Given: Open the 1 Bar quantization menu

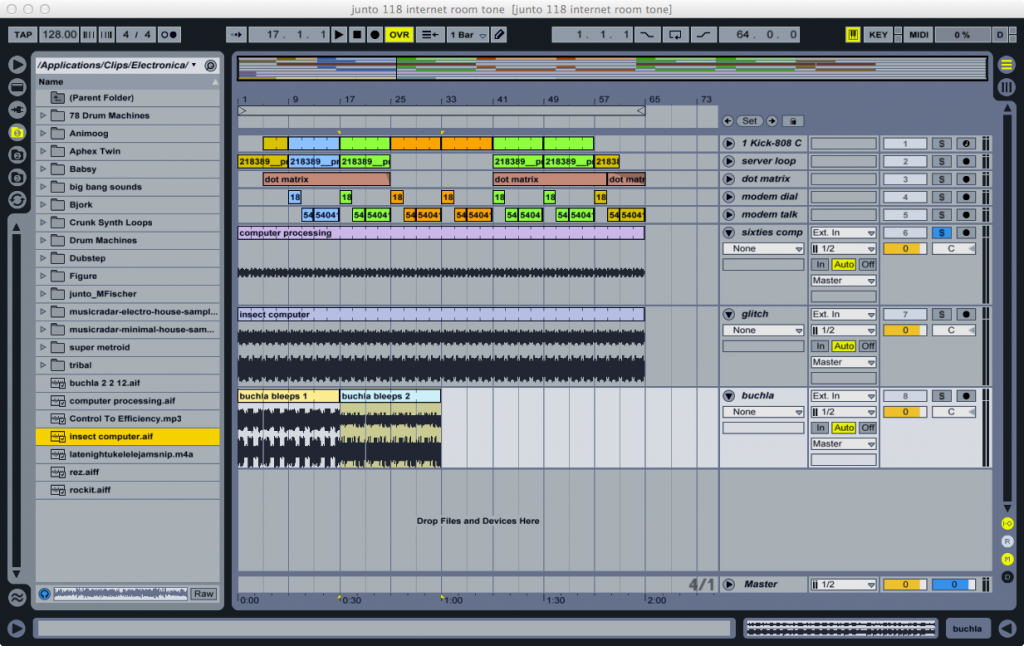Looking at the screenshot, I should (468, 35).
